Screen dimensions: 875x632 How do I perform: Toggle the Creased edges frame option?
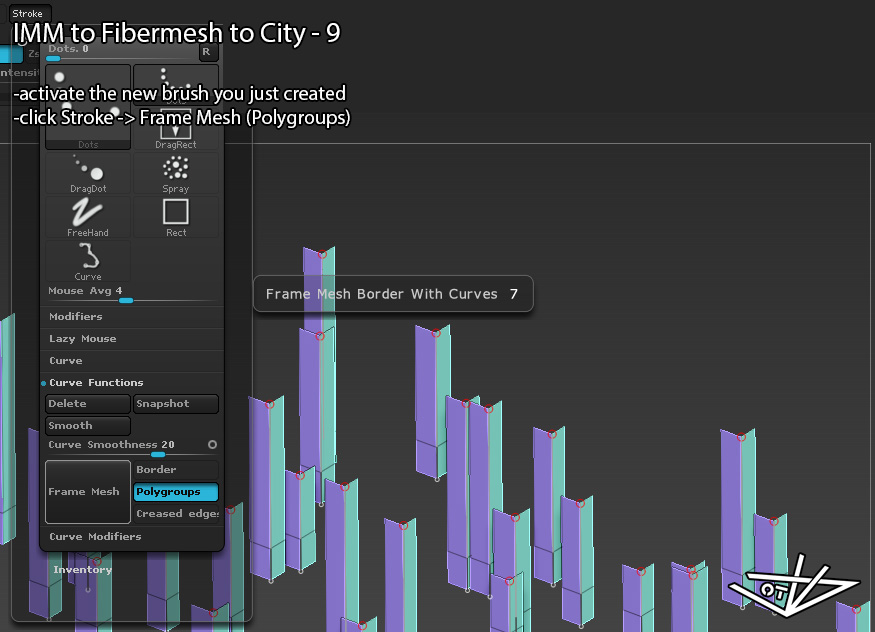pos(176,514)
